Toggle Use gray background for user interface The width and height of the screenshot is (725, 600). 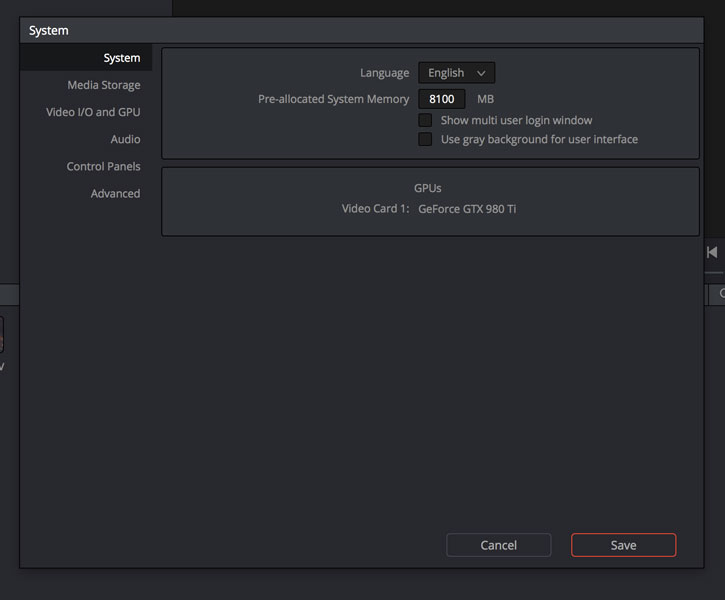point(425,139)
